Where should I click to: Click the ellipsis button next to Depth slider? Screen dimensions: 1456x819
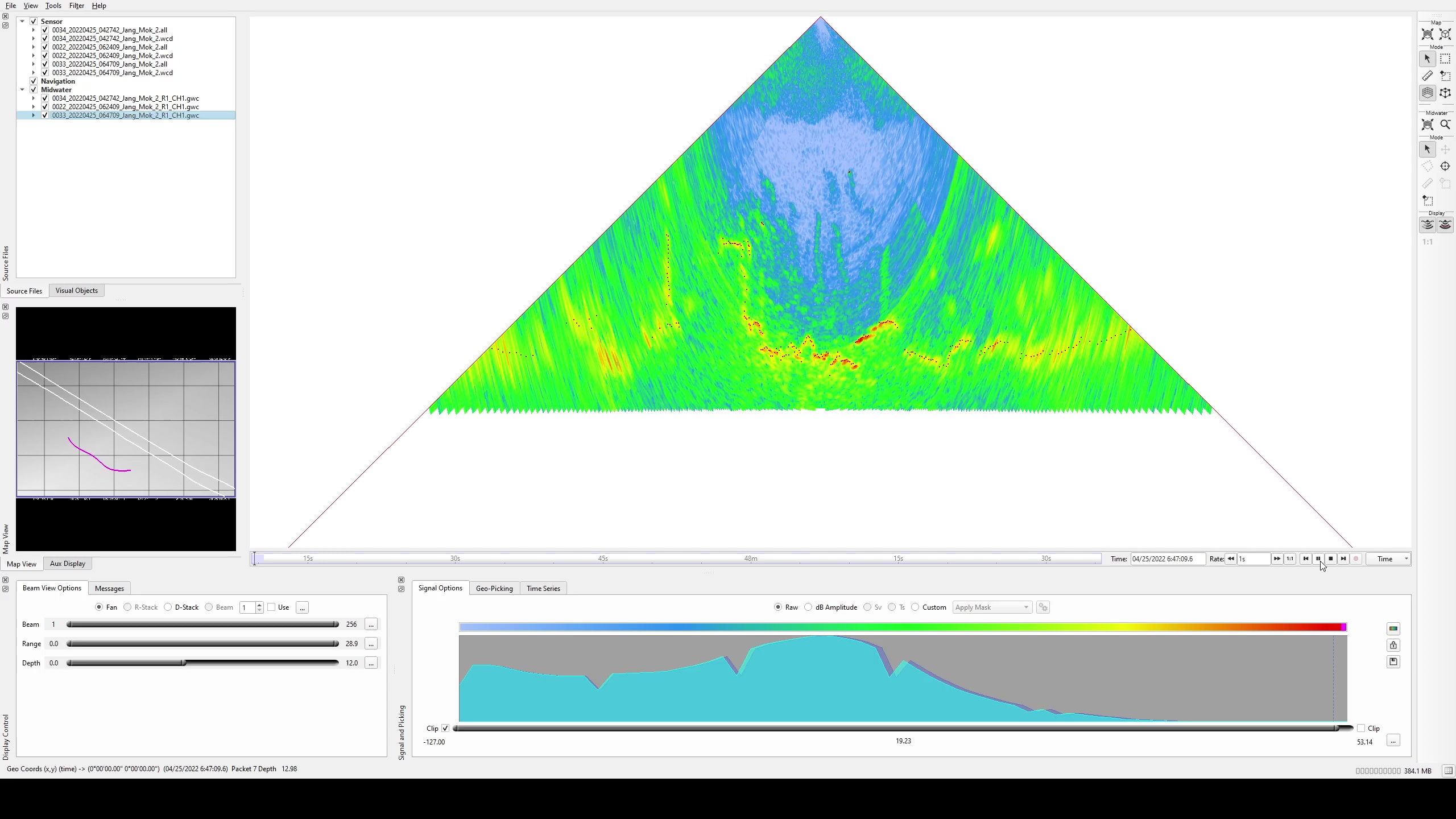pos(371,663)
